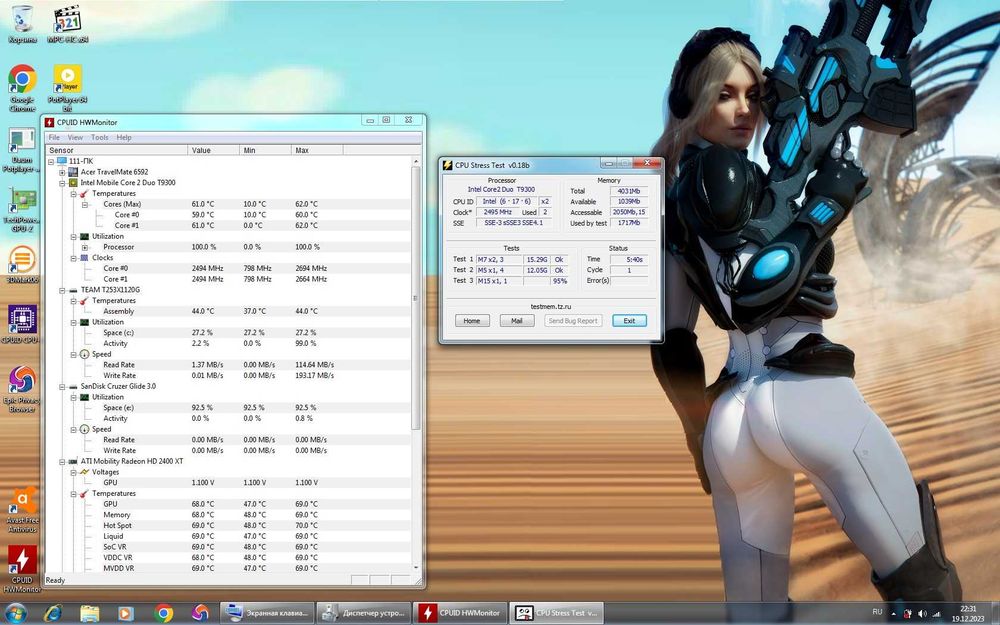Open PotPlayer 64 bit desktop shortcut
The width and height of the screenshot is (1000, 625).
(x=68, y=88)
